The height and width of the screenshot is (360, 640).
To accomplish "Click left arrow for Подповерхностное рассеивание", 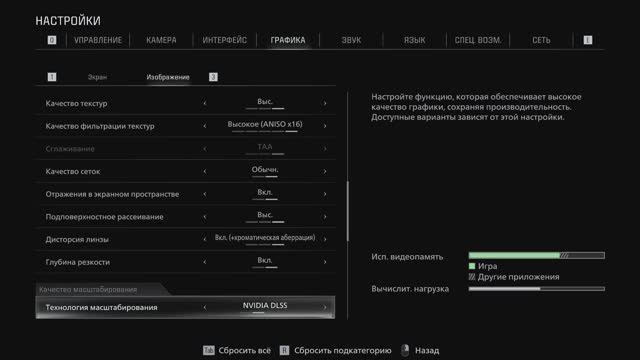I will 205,217.
